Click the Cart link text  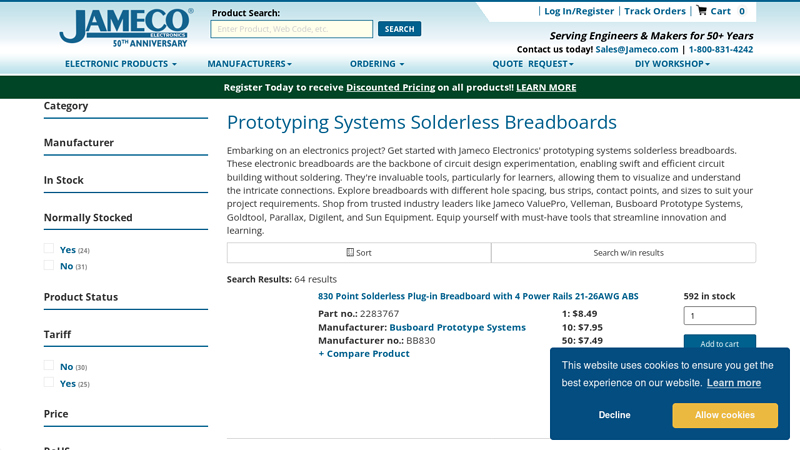(x=720, y=11)
